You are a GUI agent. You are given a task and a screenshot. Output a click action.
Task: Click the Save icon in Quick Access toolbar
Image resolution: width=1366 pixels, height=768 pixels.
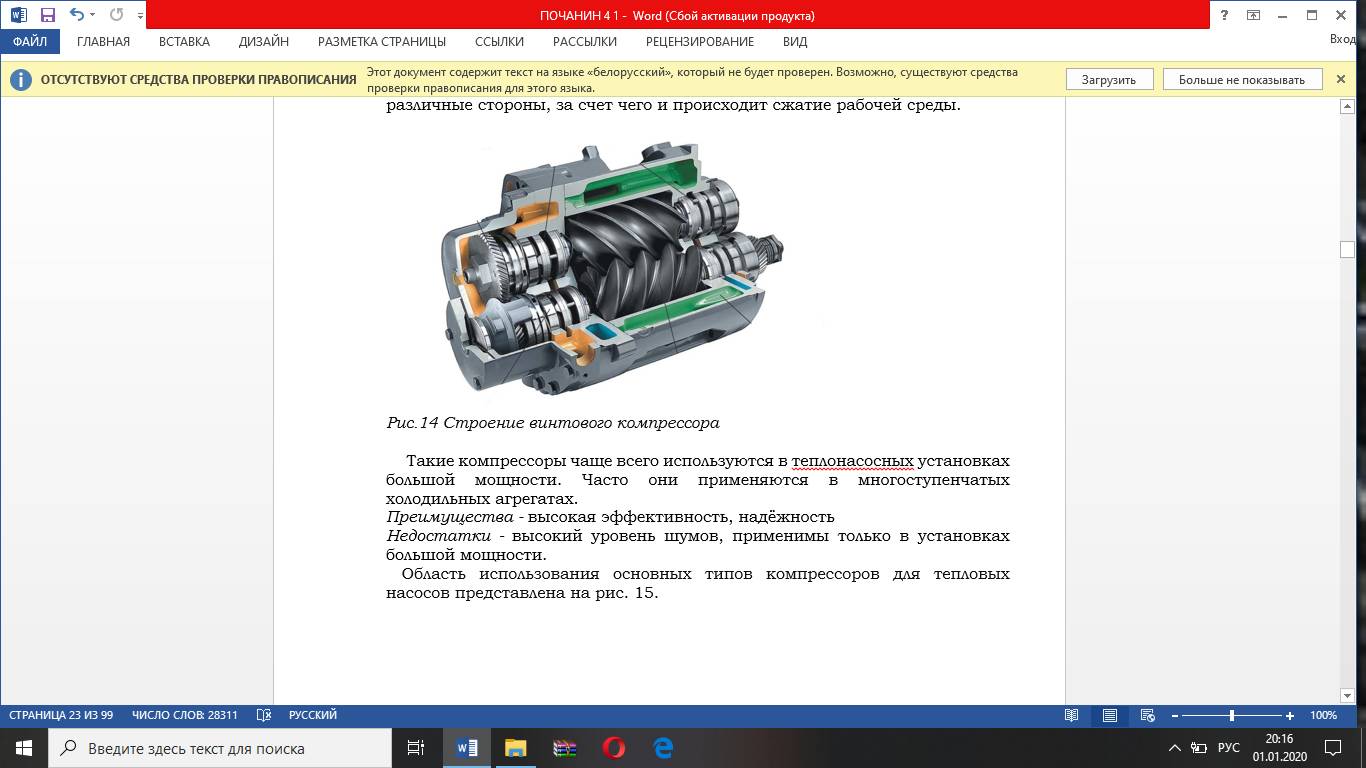click(47, 15)
